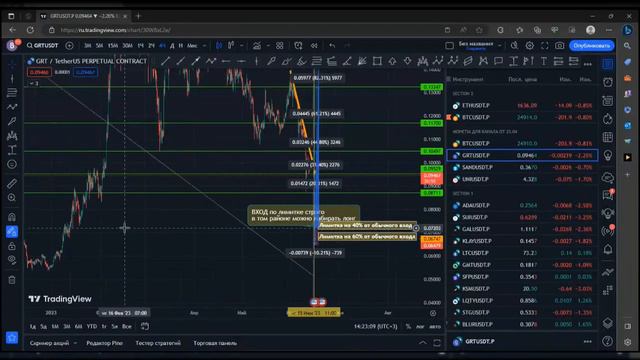Image resolution: width=640 pixels, height=360 pixels.
Task: Select the 3M timeframe in top toolbar
Action: click(87, 46)
